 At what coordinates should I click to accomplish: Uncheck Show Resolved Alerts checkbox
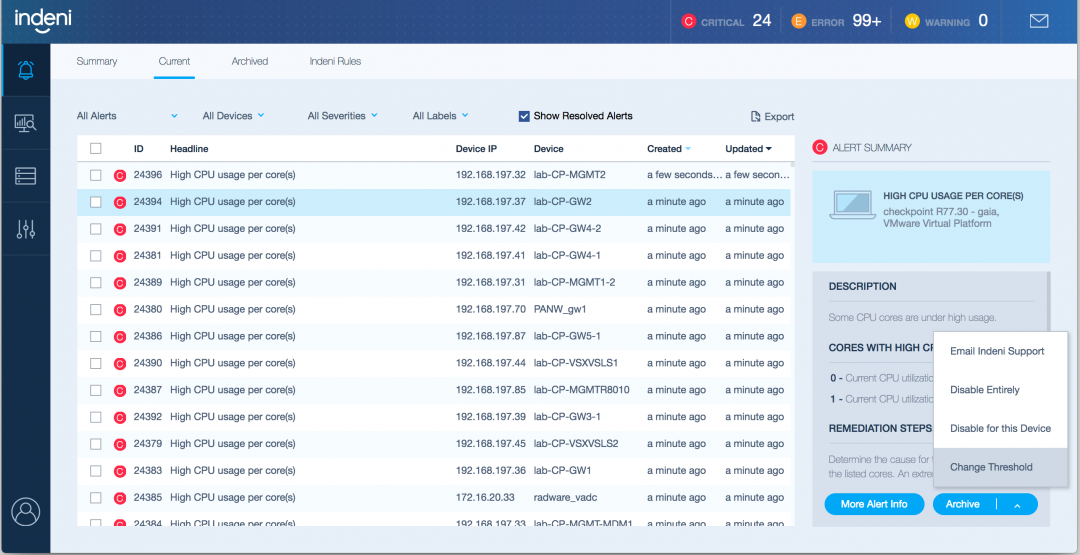click(x=524, y=116)
